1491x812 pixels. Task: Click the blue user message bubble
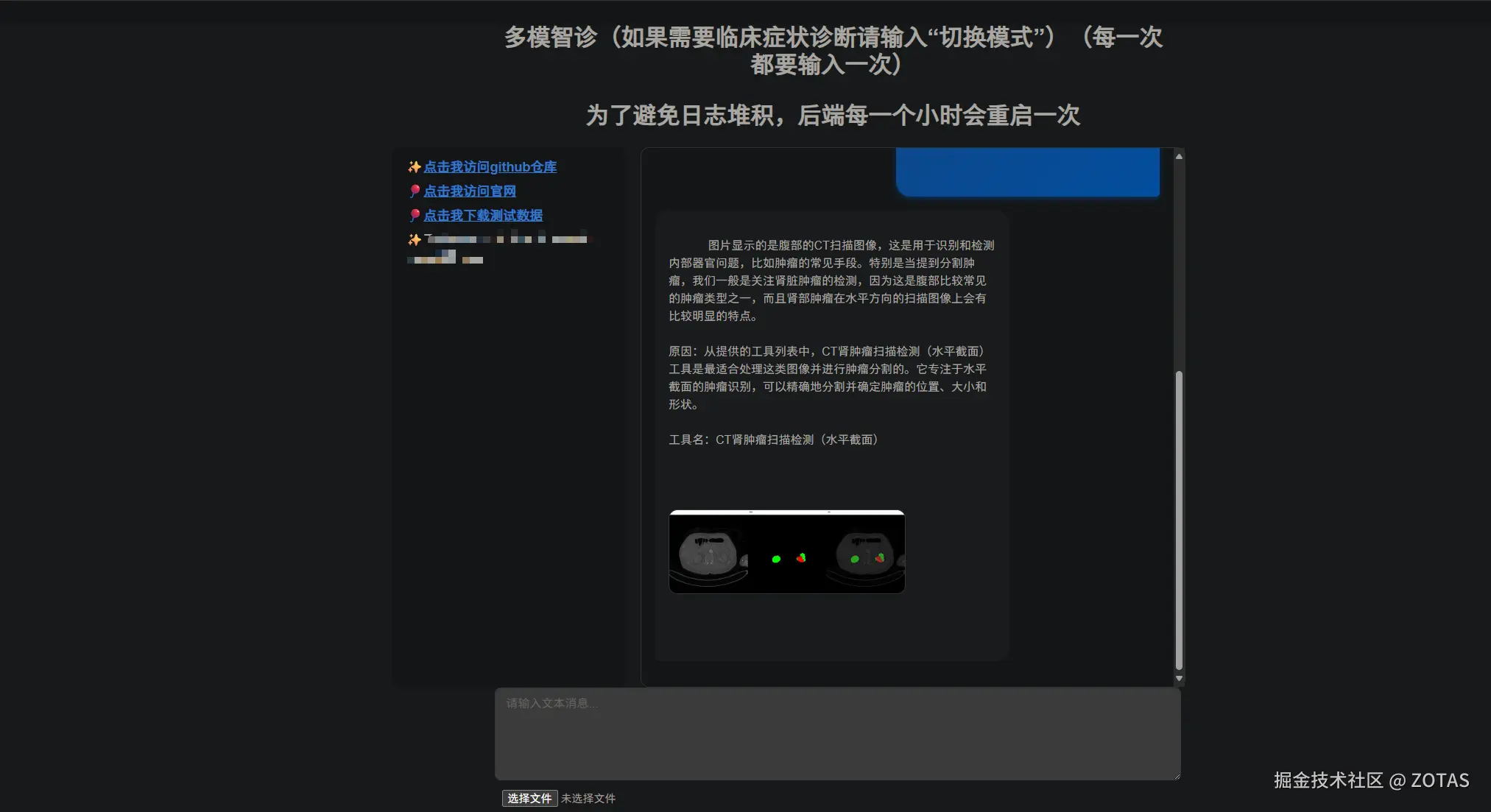pos(1027,172)
